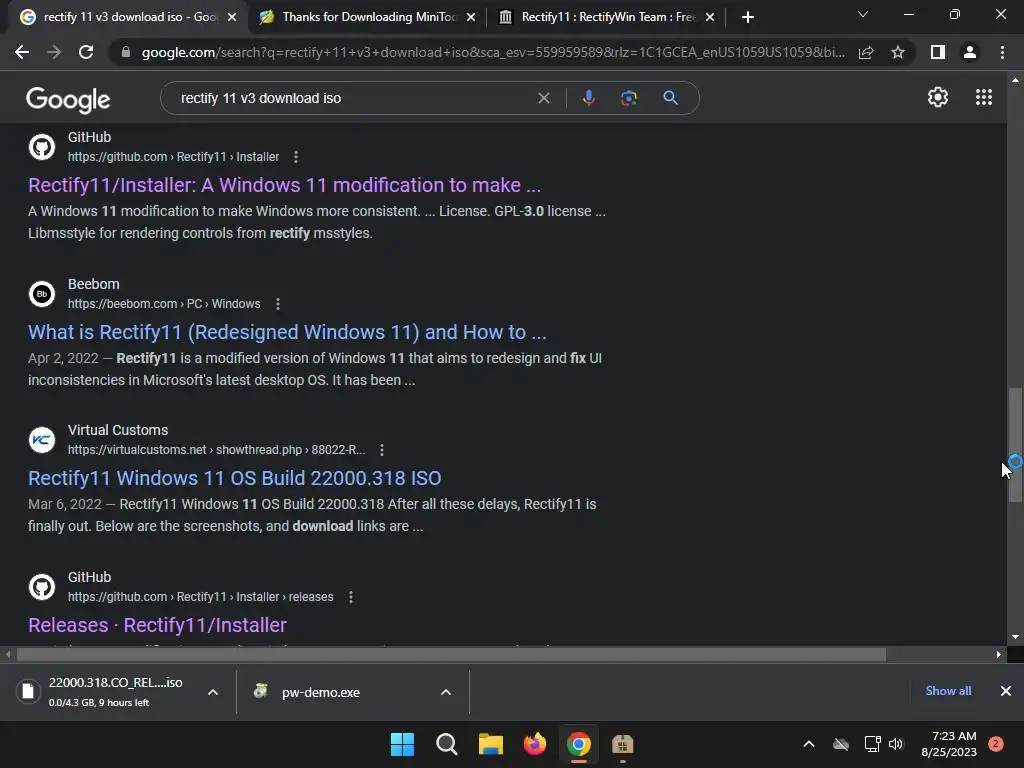Screen dimensions: 1024x768
Task: Click the horizontal scrollbar thumb
Action: [x=451, y=654]
